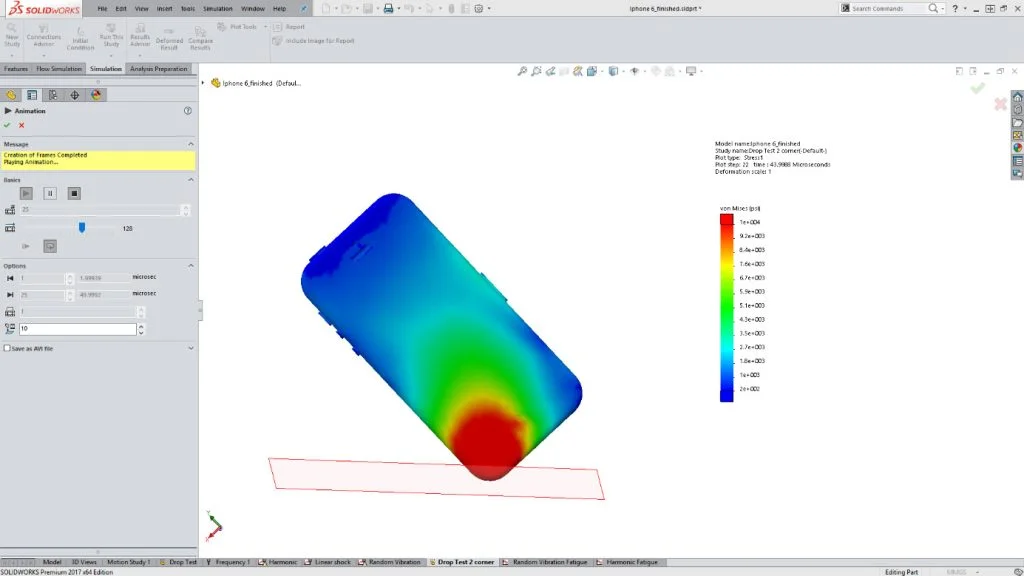The width and height of the screenshot is (1024, 576).
Task: Click the Harmonic Fatigue study tab
Action: pos(629,562)
